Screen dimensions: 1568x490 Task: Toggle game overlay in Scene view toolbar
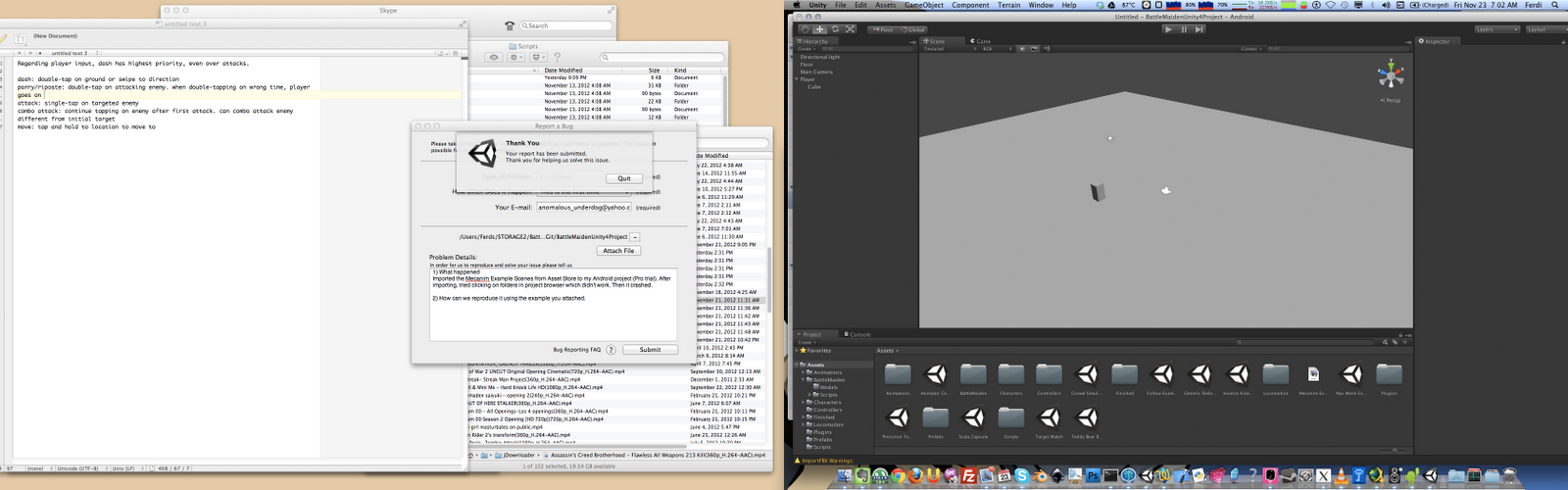click(1034, 48)
